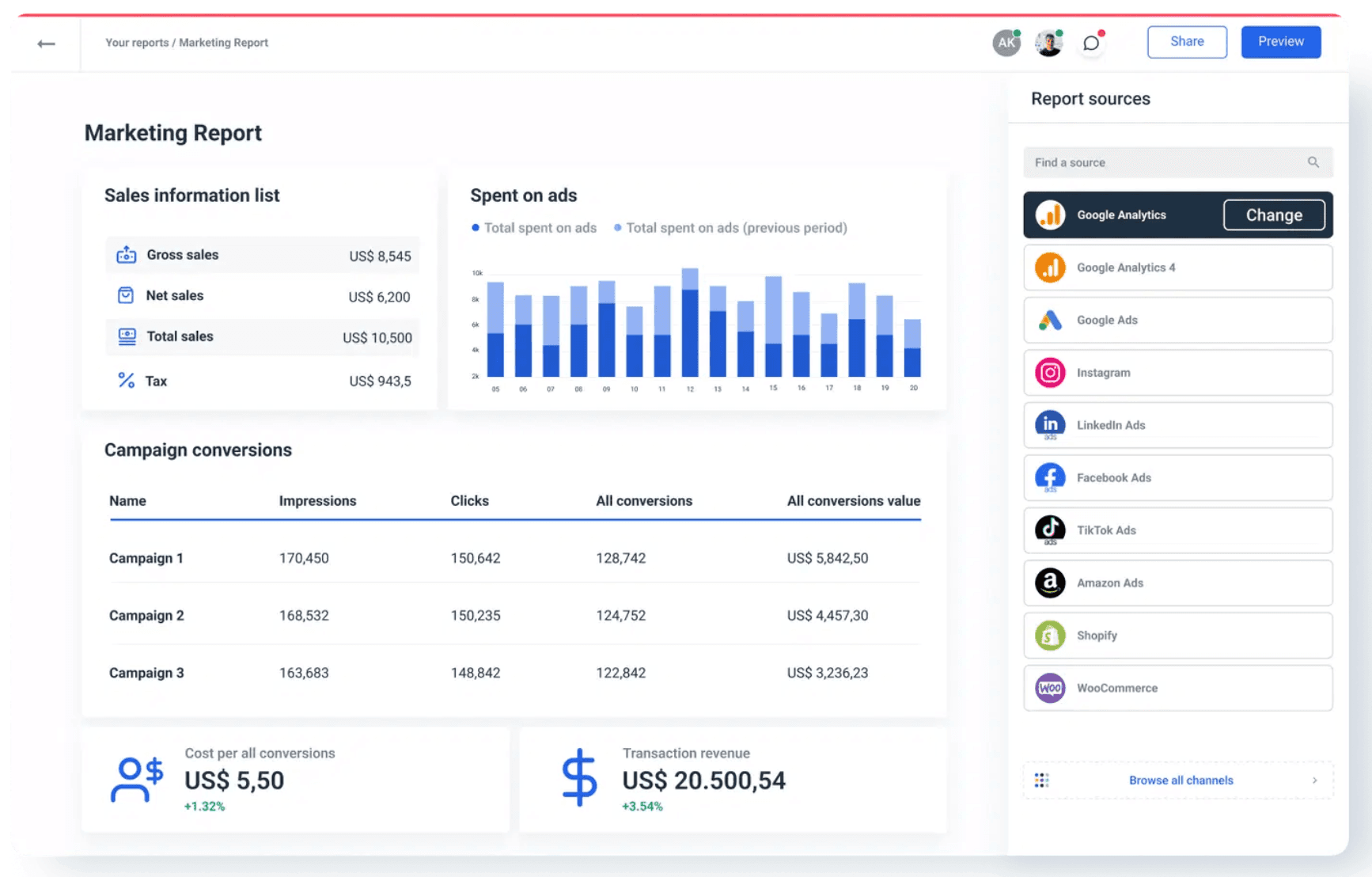This screenshot has height=877, width=1372.
Task: Select the WooCommerce source icon
Action: click(x=1049, y=688)
